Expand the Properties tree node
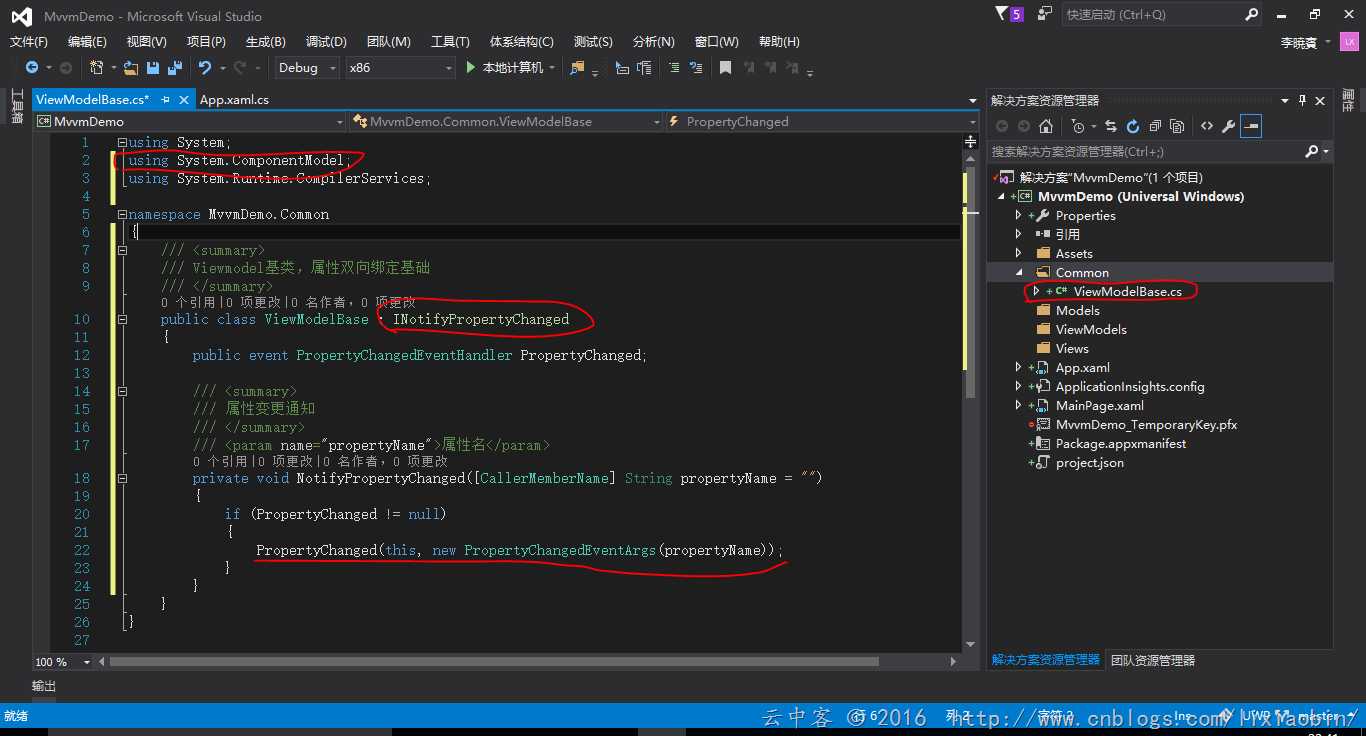Image resolution: width=1366 pixels, height=736 pixels. pos(1019,216)
